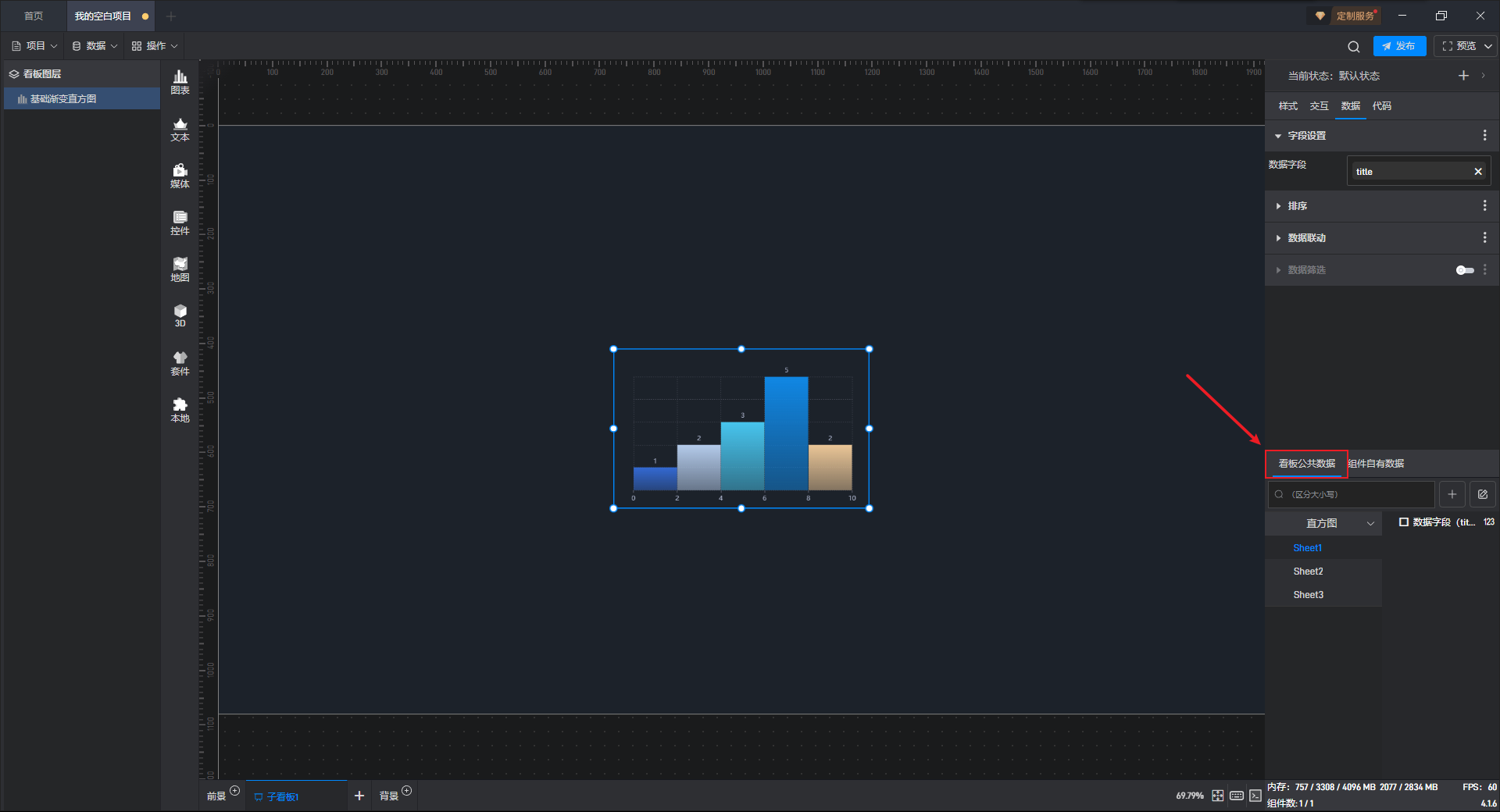Add a 背景 background layer with circled plus
This screenshot has height=812, width=1500.
407,791
